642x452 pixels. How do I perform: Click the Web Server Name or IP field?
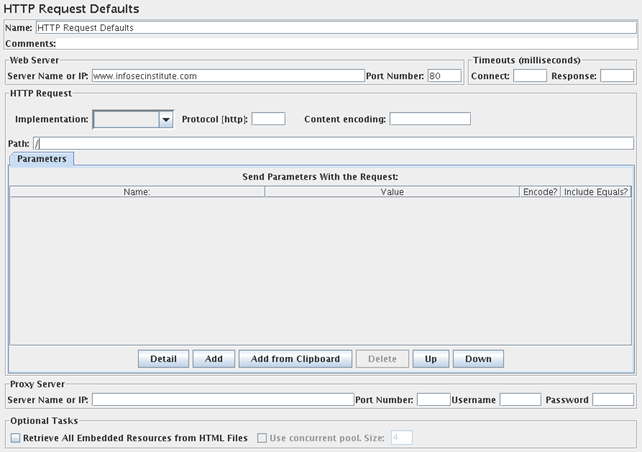pos(228,76)
